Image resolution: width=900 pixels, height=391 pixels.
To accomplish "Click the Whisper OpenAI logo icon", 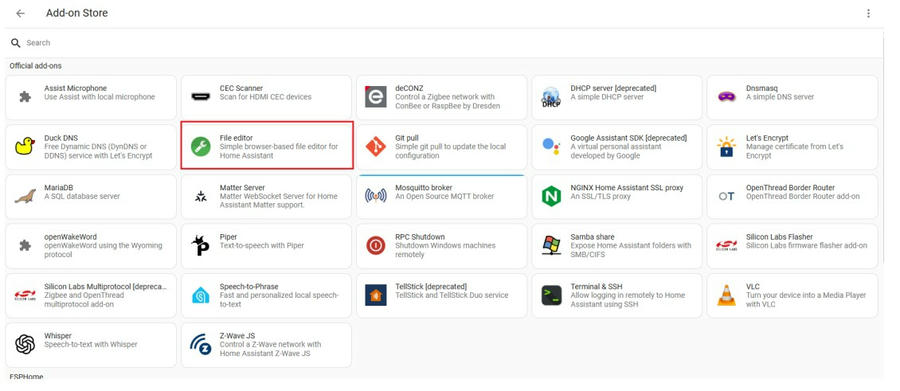I will [25, 344].
